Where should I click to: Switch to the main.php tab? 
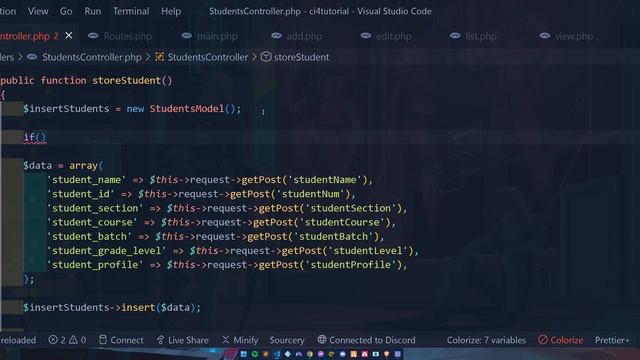pyautogui.click(x=209, y=36)
